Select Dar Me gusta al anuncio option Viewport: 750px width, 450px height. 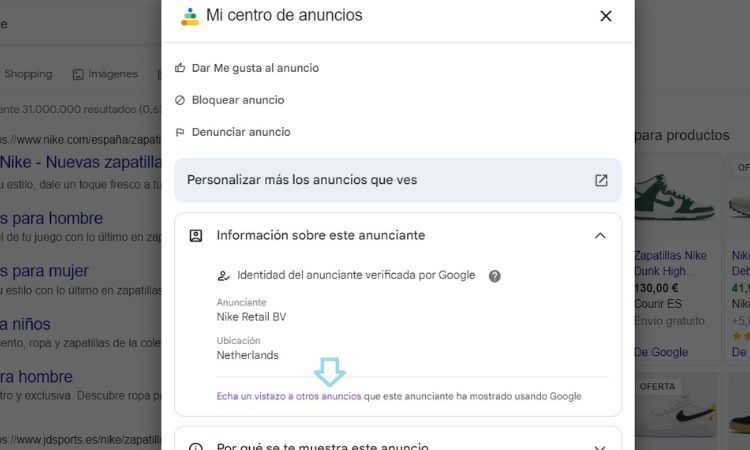[x=255, y=68]
